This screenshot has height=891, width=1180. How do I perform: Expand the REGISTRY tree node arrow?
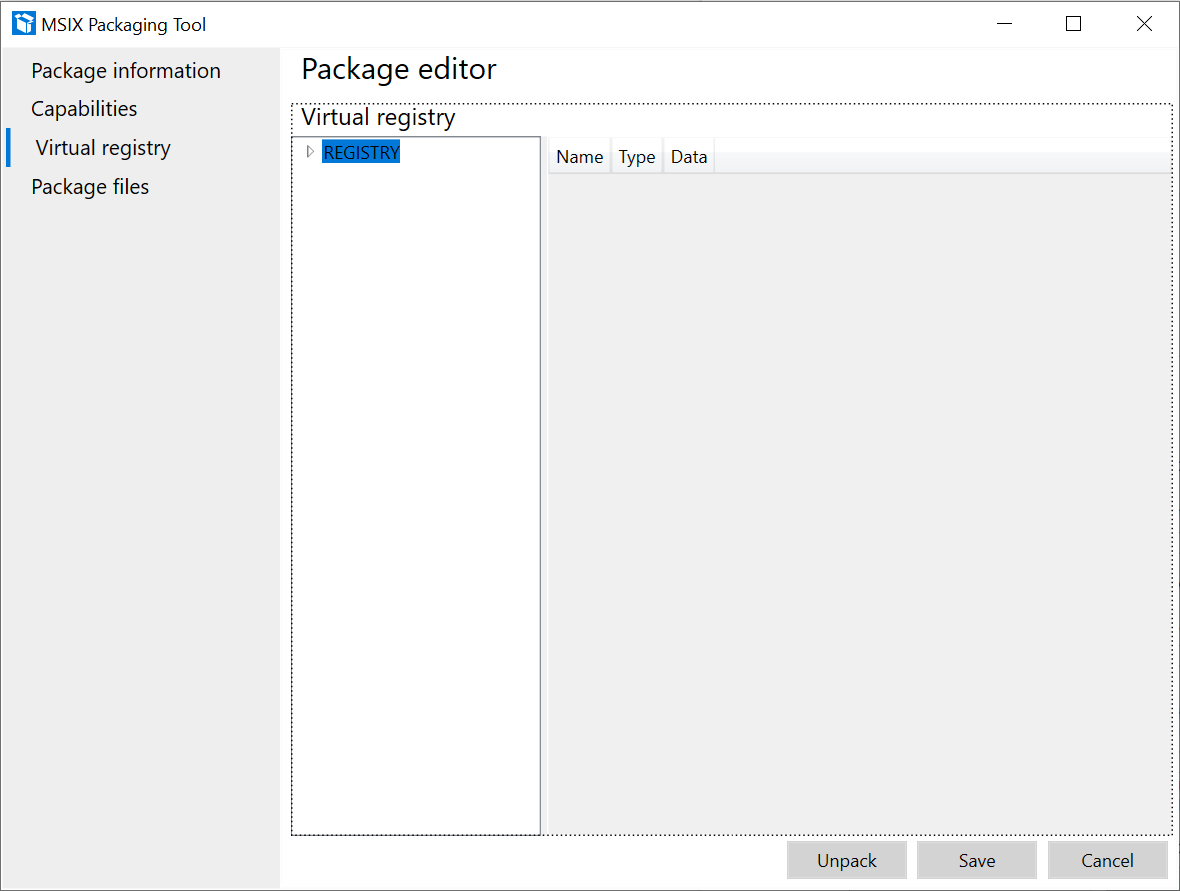[x=309, y=152]
